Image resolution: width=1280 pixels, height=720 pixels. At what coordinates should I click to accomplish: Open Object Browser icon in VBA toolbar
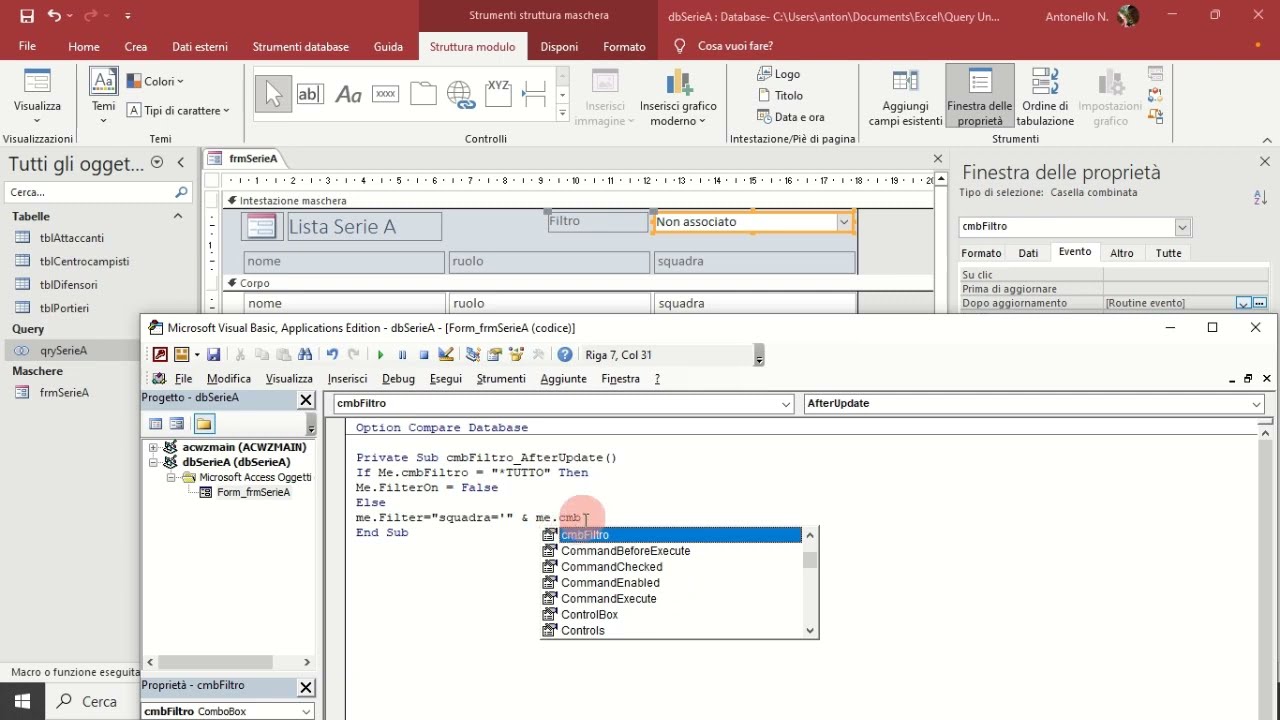tap(517, 354)
